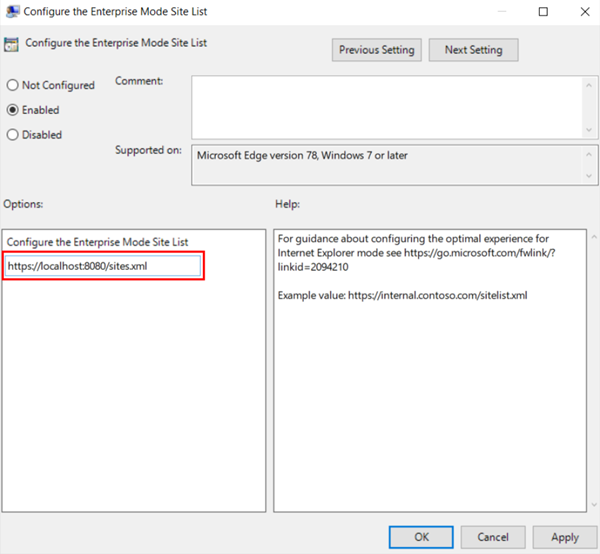Click the Cancel button
This screenshot has width=600, height=554.
point(493,537)
